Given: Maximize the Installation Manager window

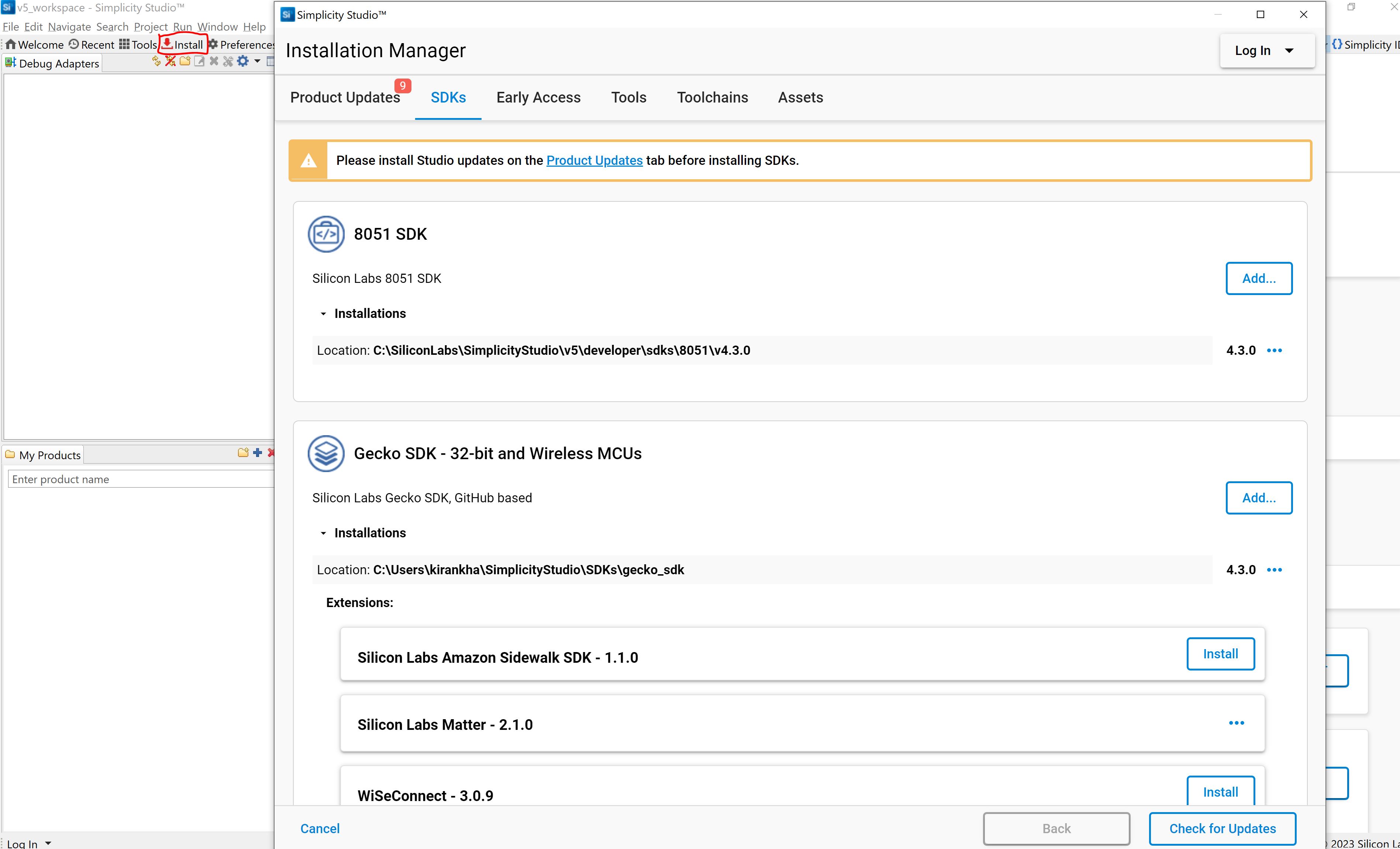Looking at the screenshot, I should [1260, 15].
